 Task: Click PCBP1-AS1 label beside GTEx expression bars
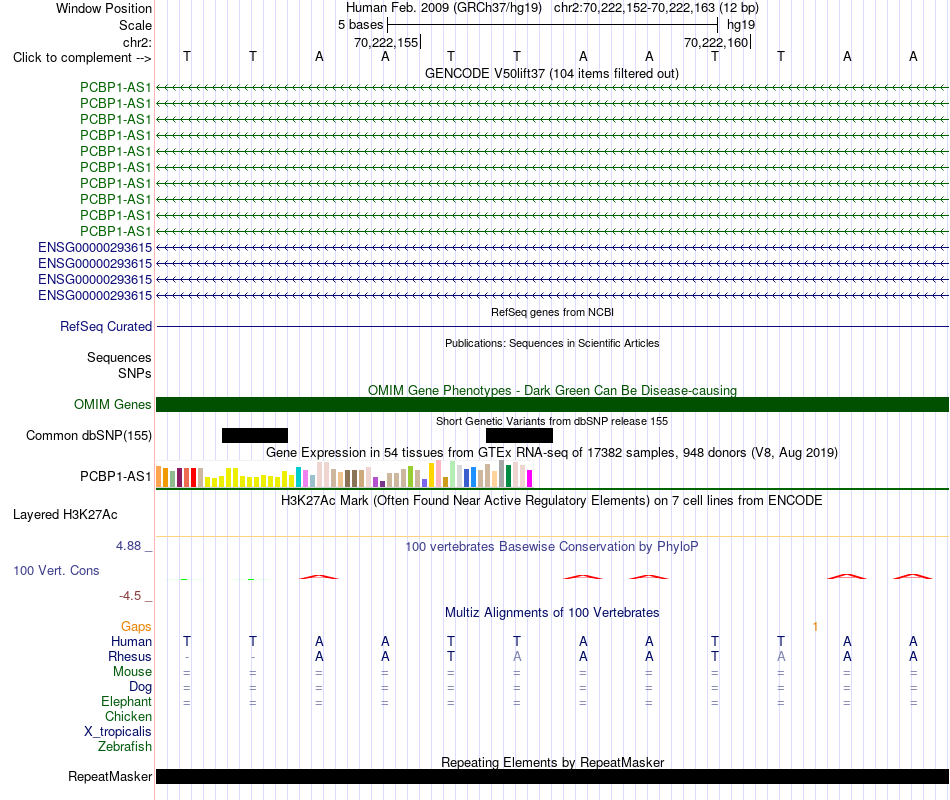[x=116, y=476]
